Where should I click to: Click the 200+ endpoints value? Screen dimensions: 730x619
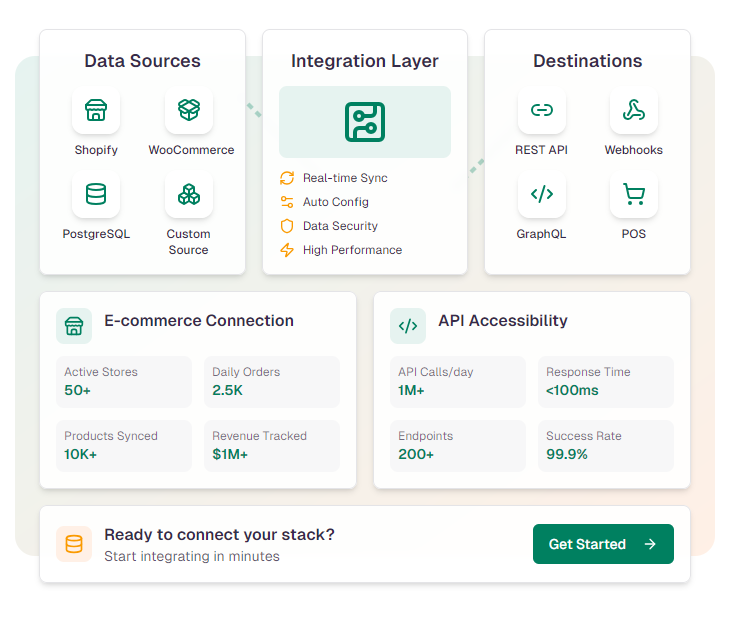[416, 454]
